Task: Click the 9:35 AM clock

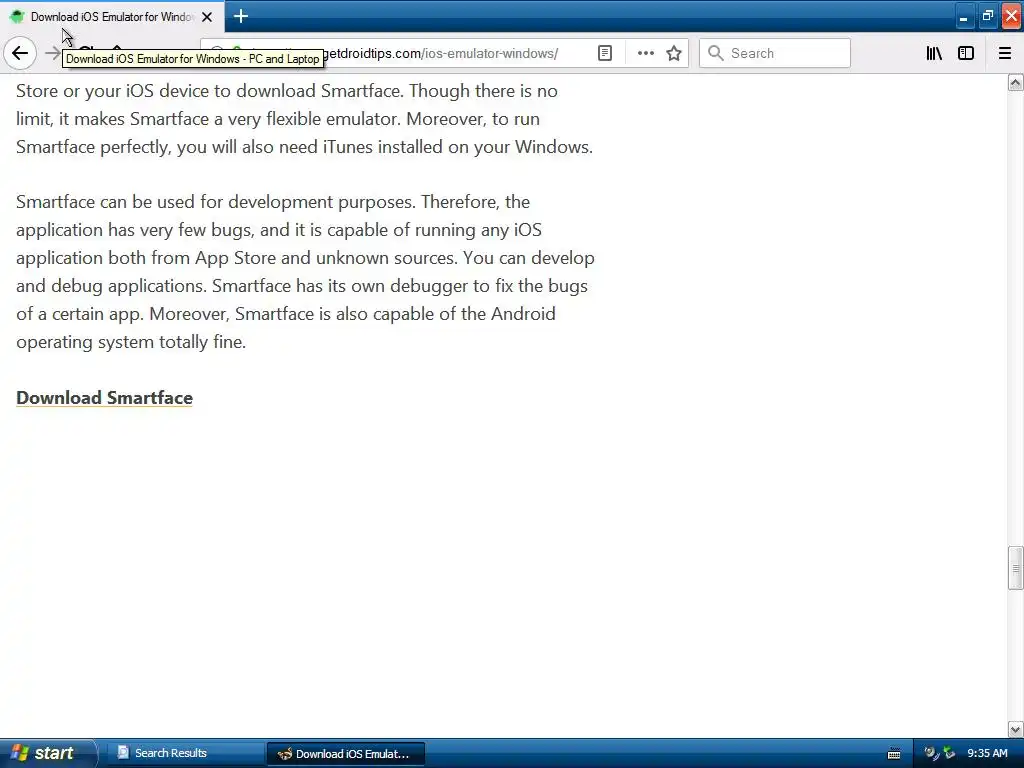Action: (987, 753)
